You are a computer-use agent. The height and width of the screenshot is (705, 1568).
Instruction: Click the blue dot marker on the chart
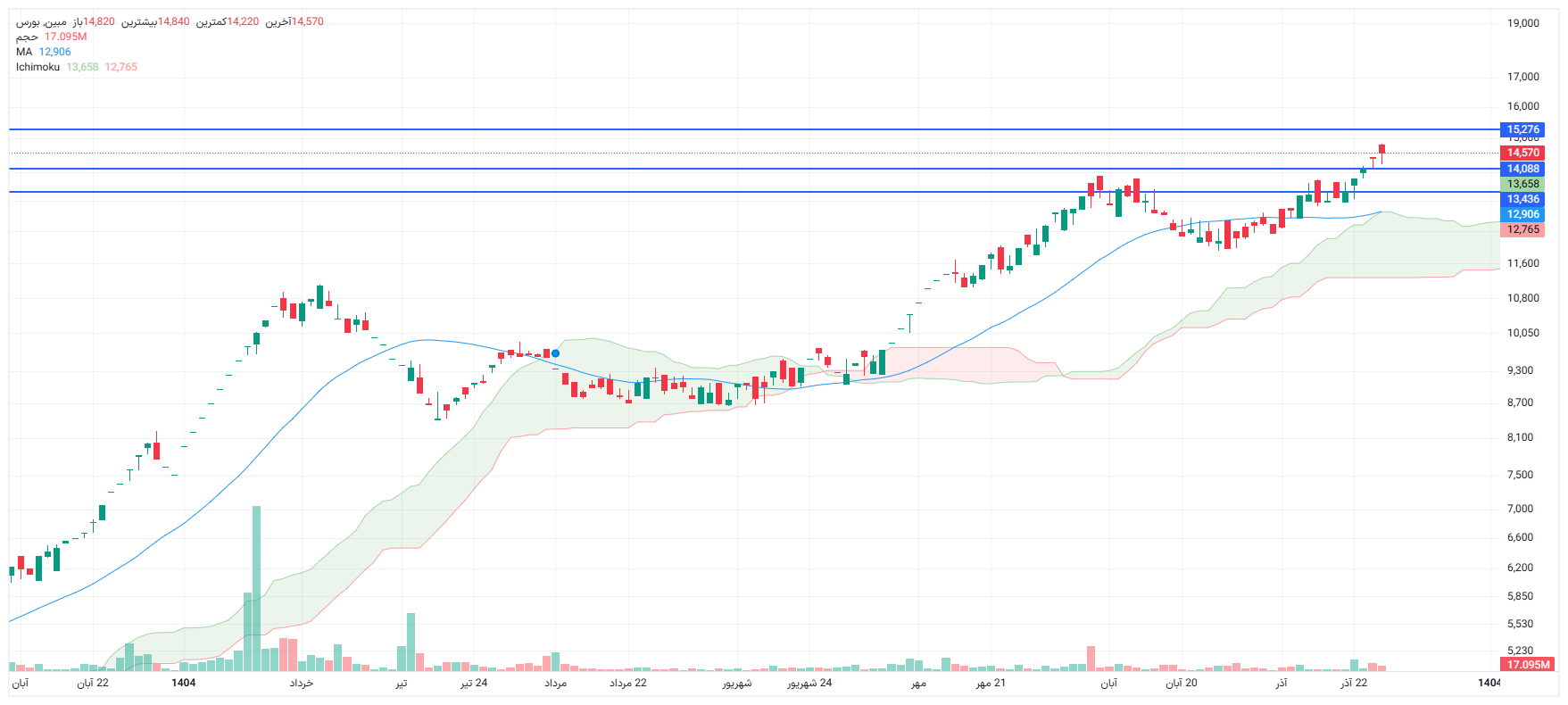[x=555, y=353]
